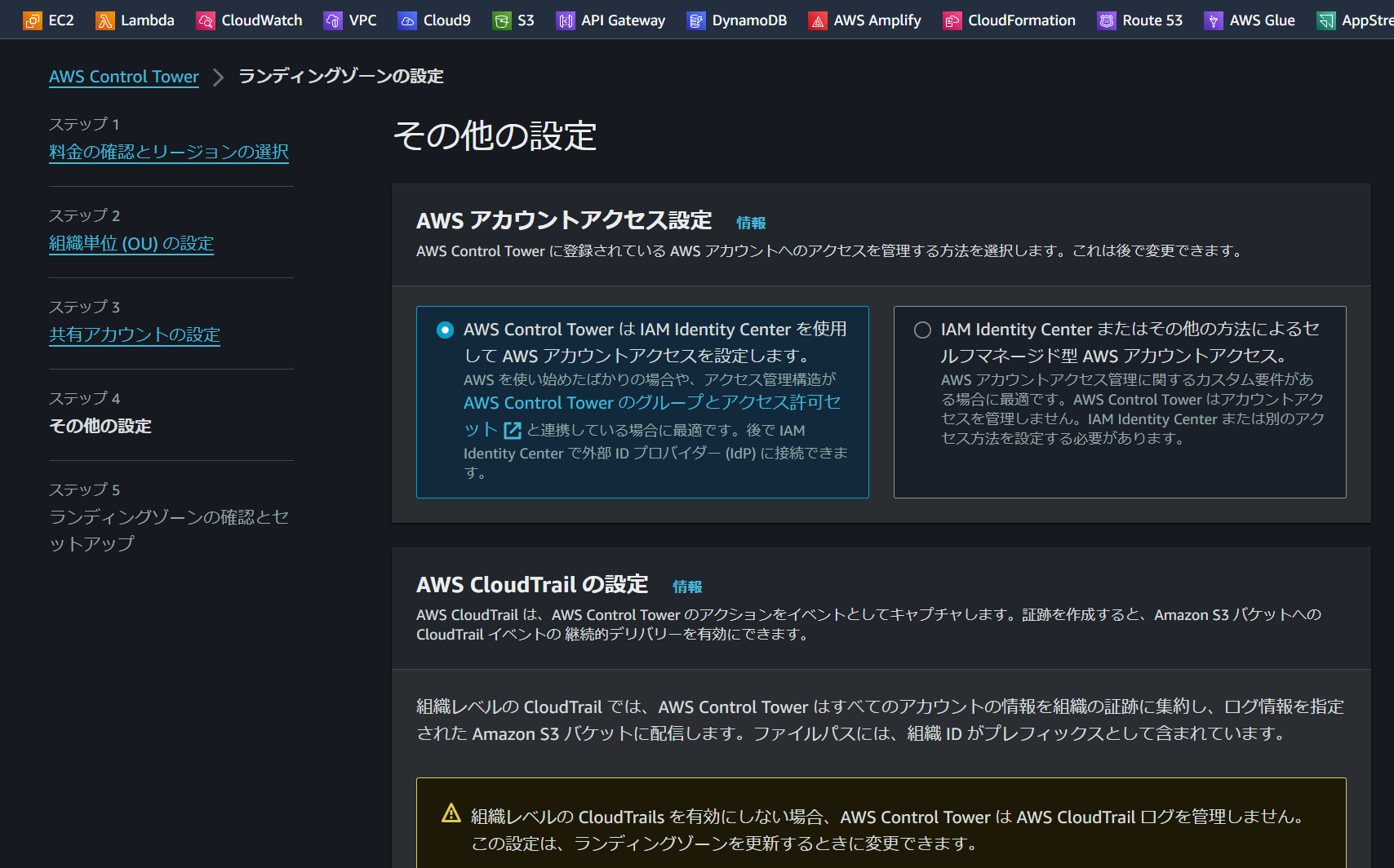Open AWS Control Tower のグループとアクセス許可セット link
This screenshot has width=1394, height=868.
652,415
